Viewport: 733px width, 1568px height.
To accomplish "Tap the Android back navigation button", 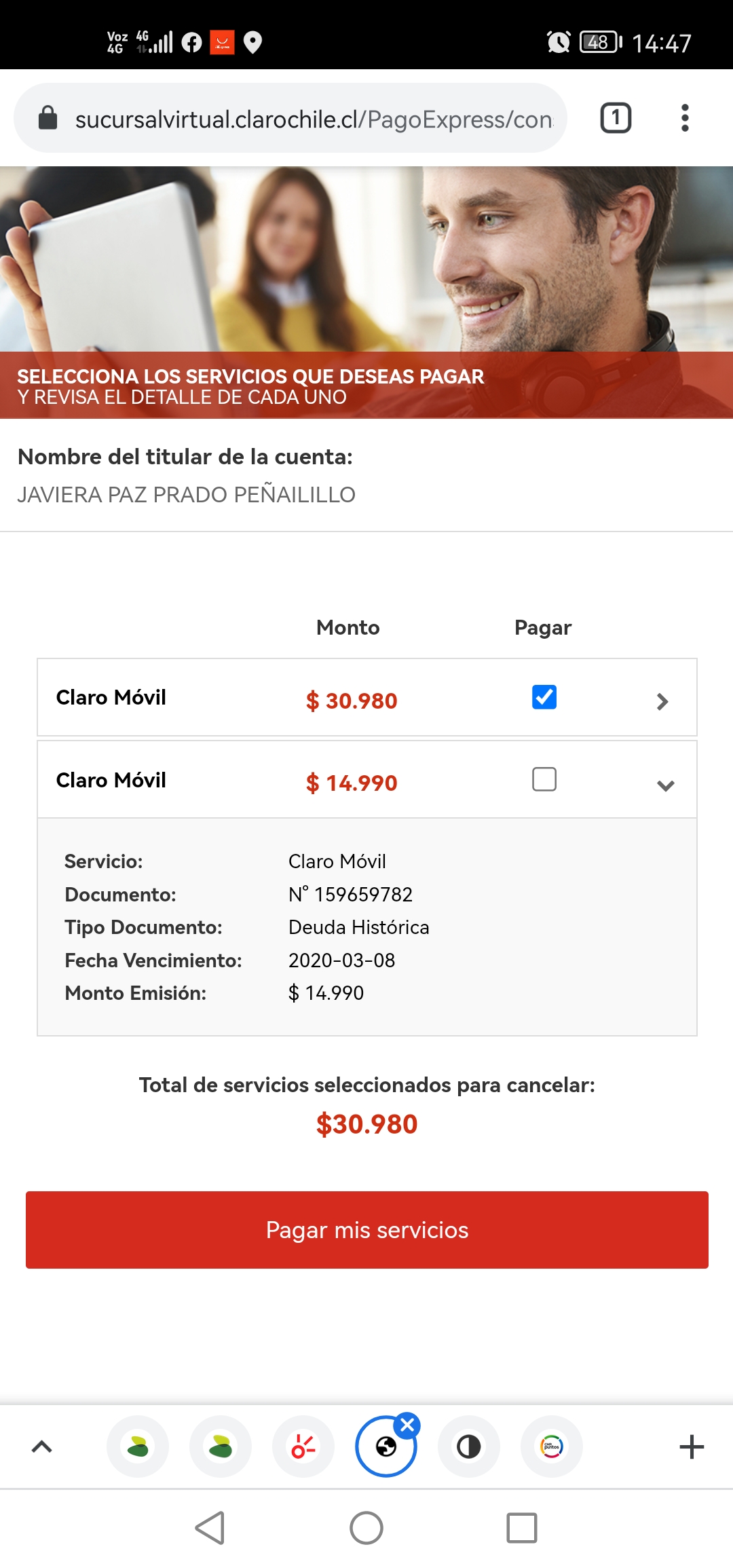I will click(x=210, y=1528).
